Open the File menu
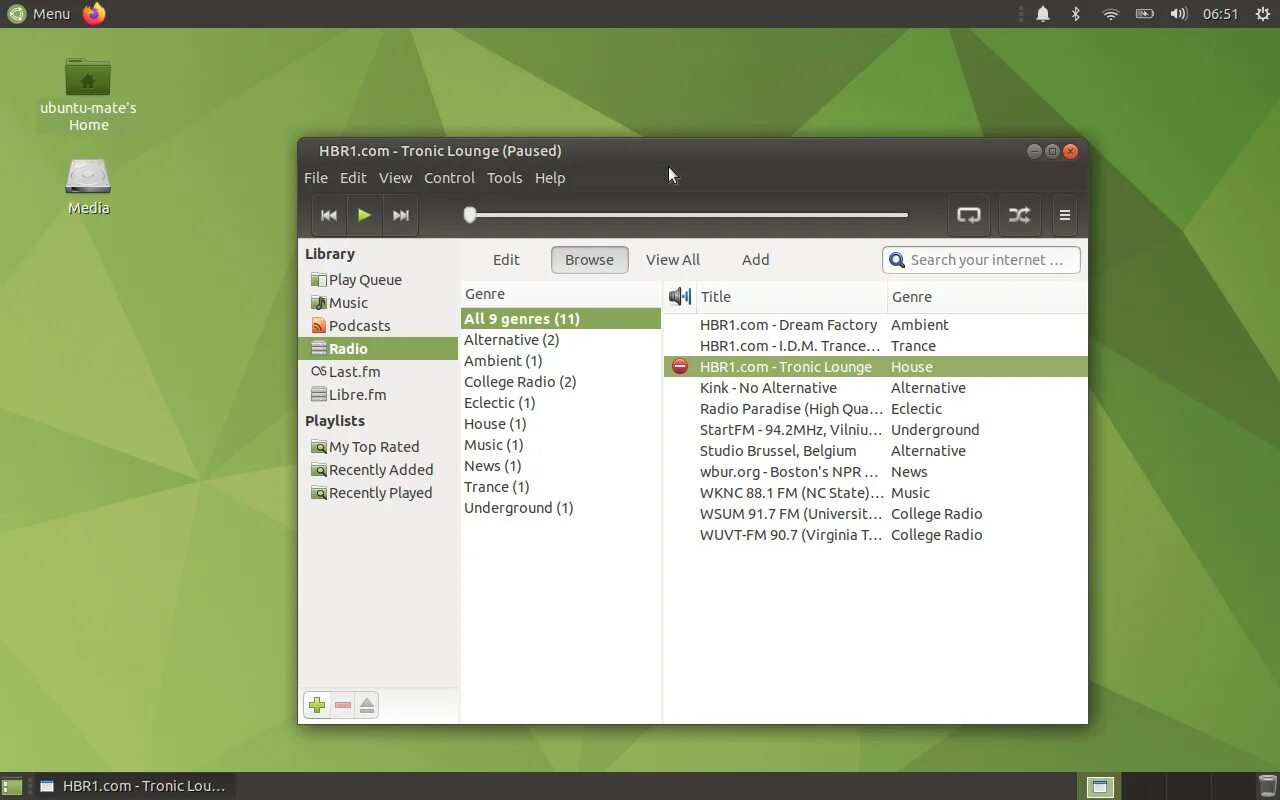 pos(316,178)
